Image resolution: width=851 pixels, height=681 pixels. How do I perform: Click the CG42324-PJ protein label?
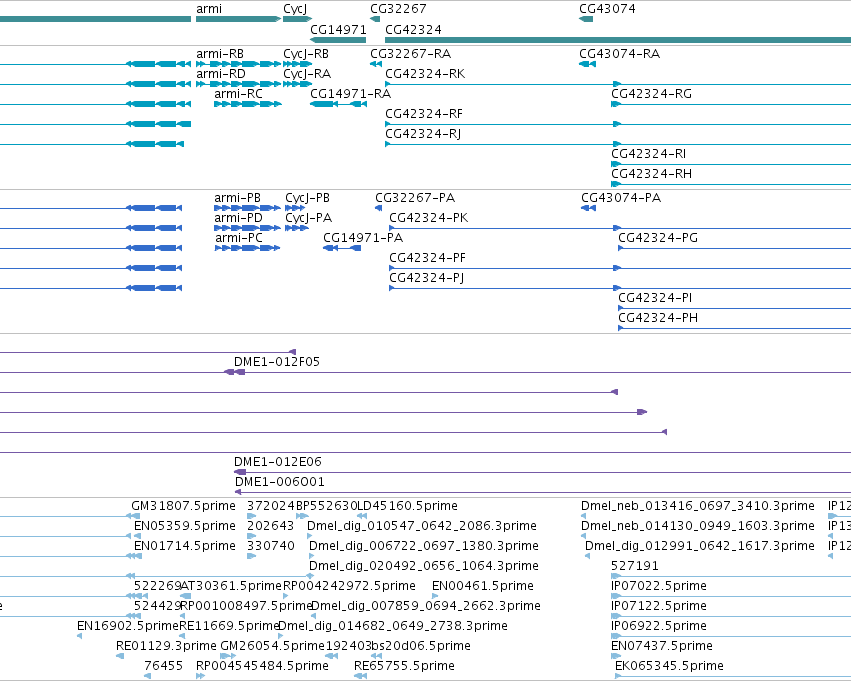(427, 278)
